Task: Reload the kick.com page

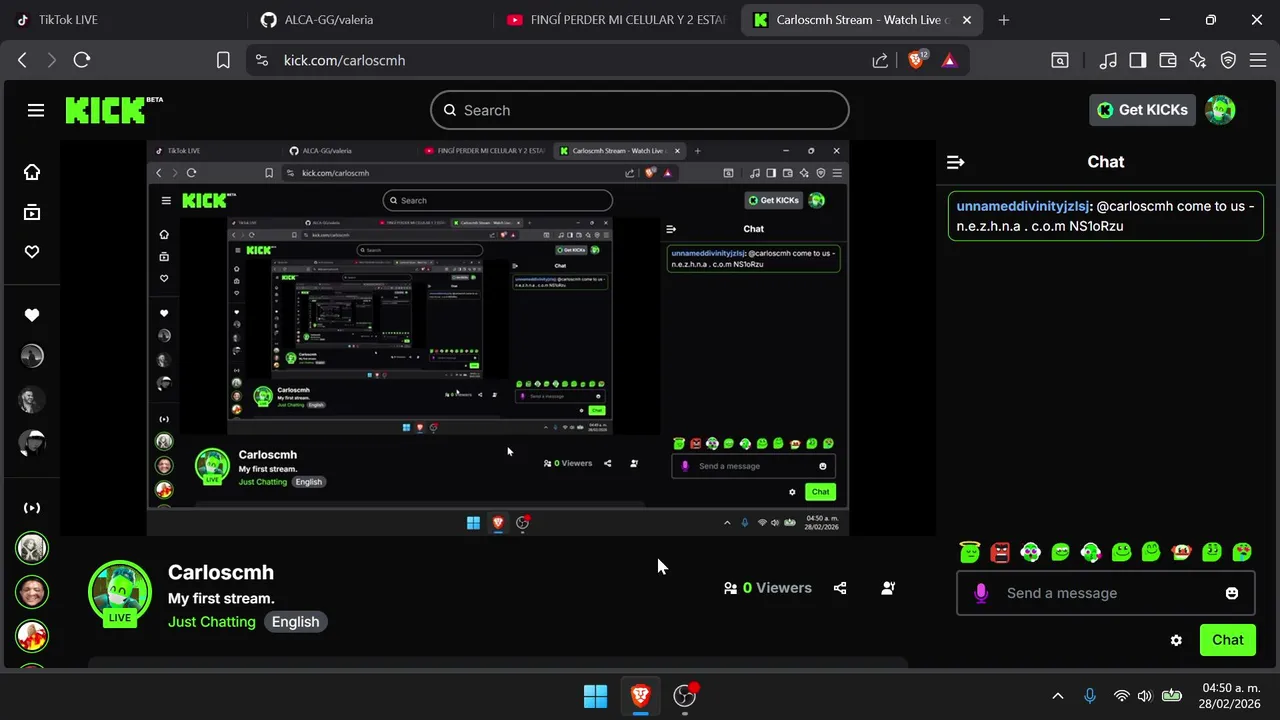Action: pos(82,60)
